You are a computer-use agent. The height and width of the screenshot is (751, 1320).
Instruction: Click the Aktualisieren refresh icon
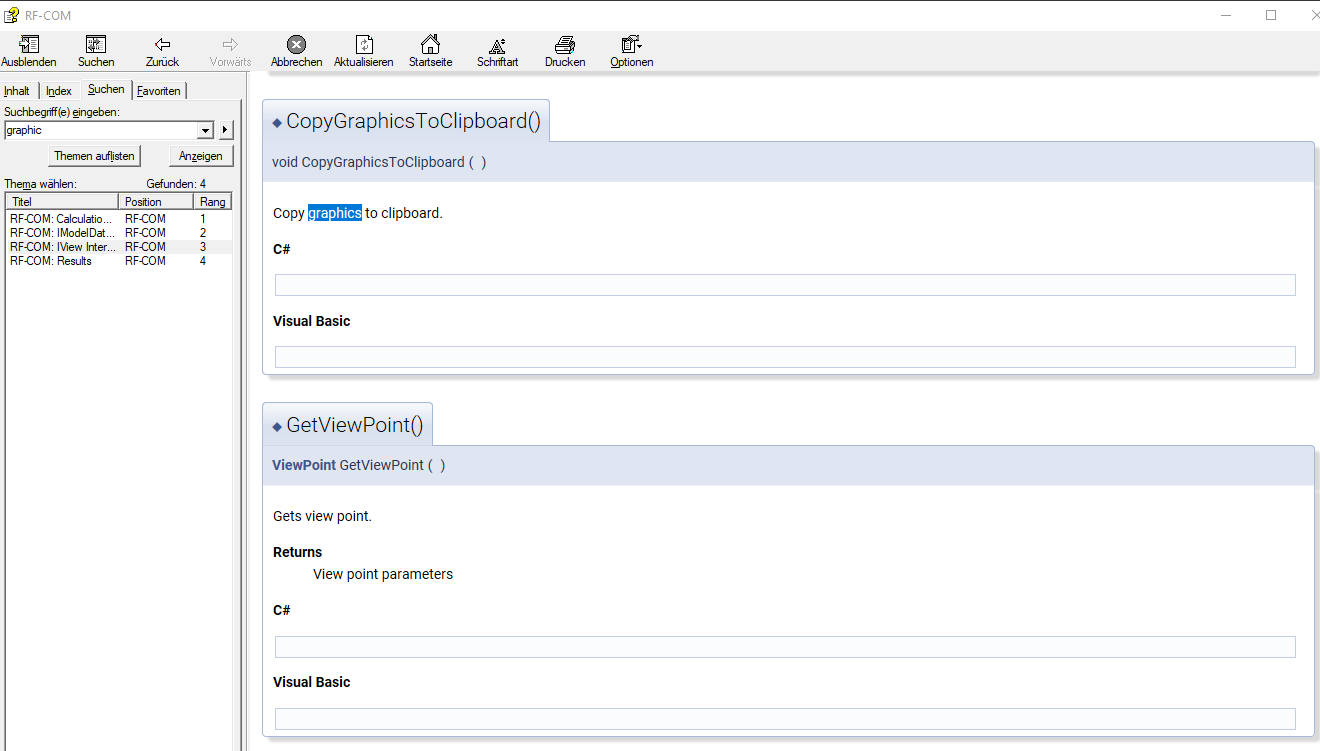tap(363, 50)
